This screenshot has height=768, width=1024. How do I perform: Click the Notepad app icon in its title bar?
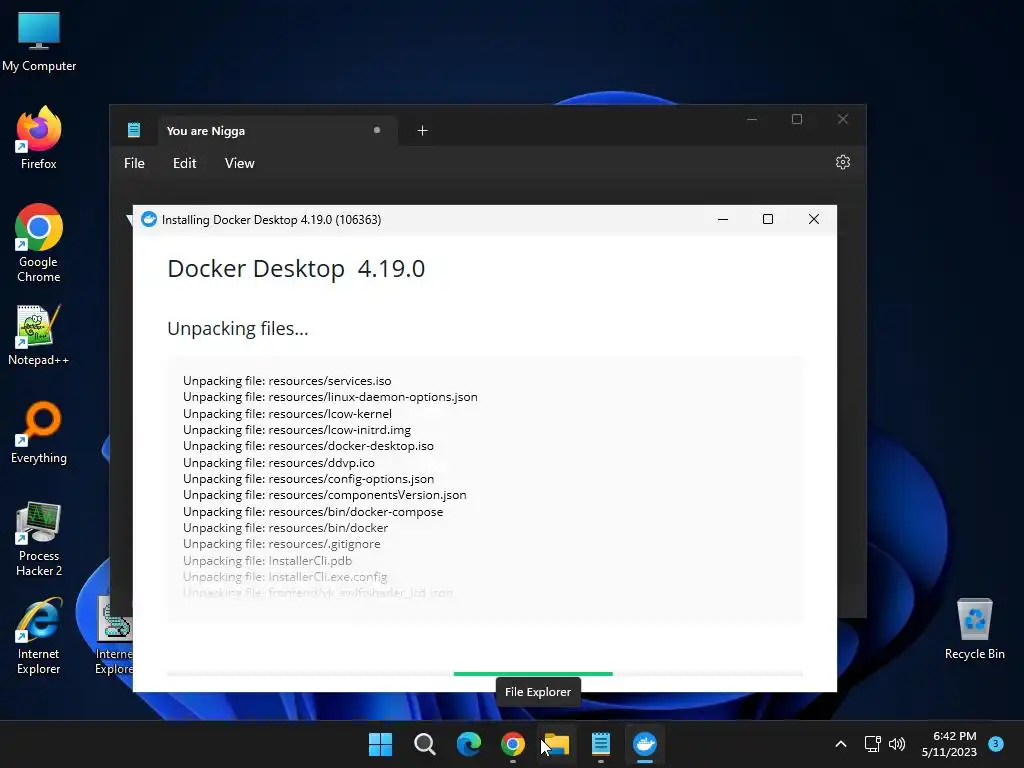click(134, 130)
